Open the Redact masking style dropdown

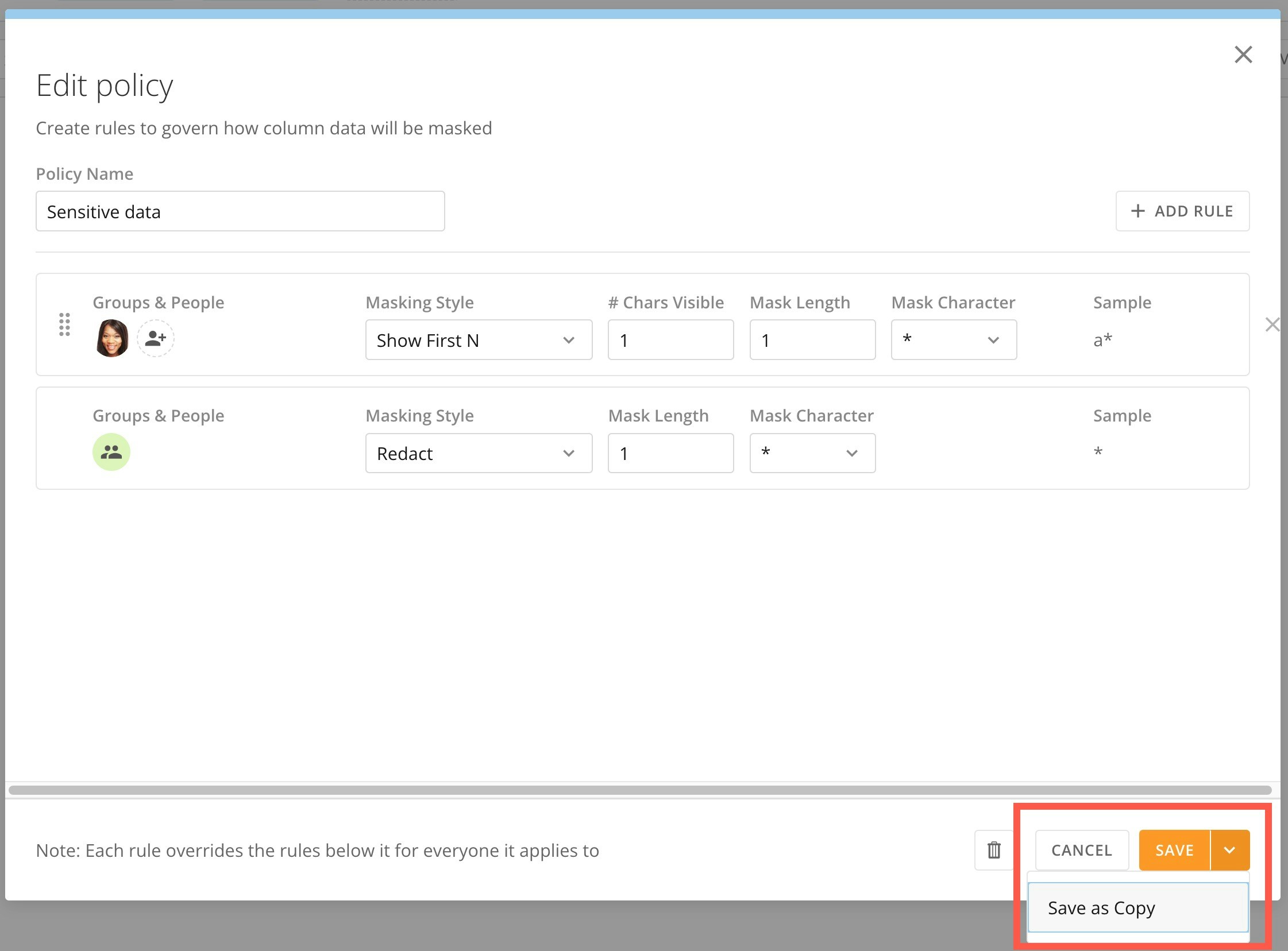point(479,454)
